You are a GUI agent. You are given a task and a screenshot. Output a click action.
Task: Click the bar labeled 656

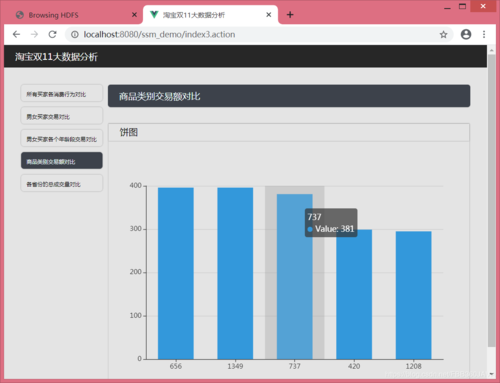176,273
